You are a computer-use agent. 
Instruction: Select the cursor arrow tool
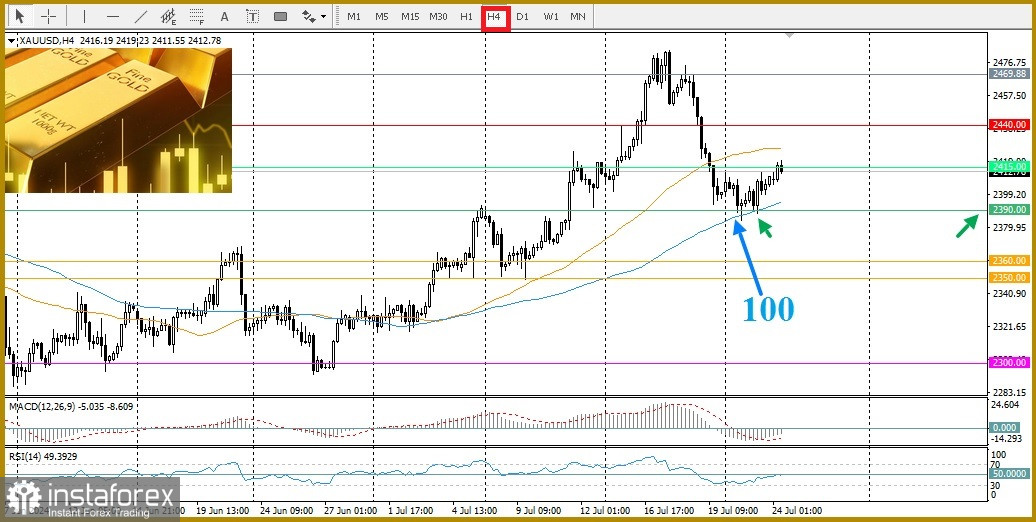coord(20,16)
